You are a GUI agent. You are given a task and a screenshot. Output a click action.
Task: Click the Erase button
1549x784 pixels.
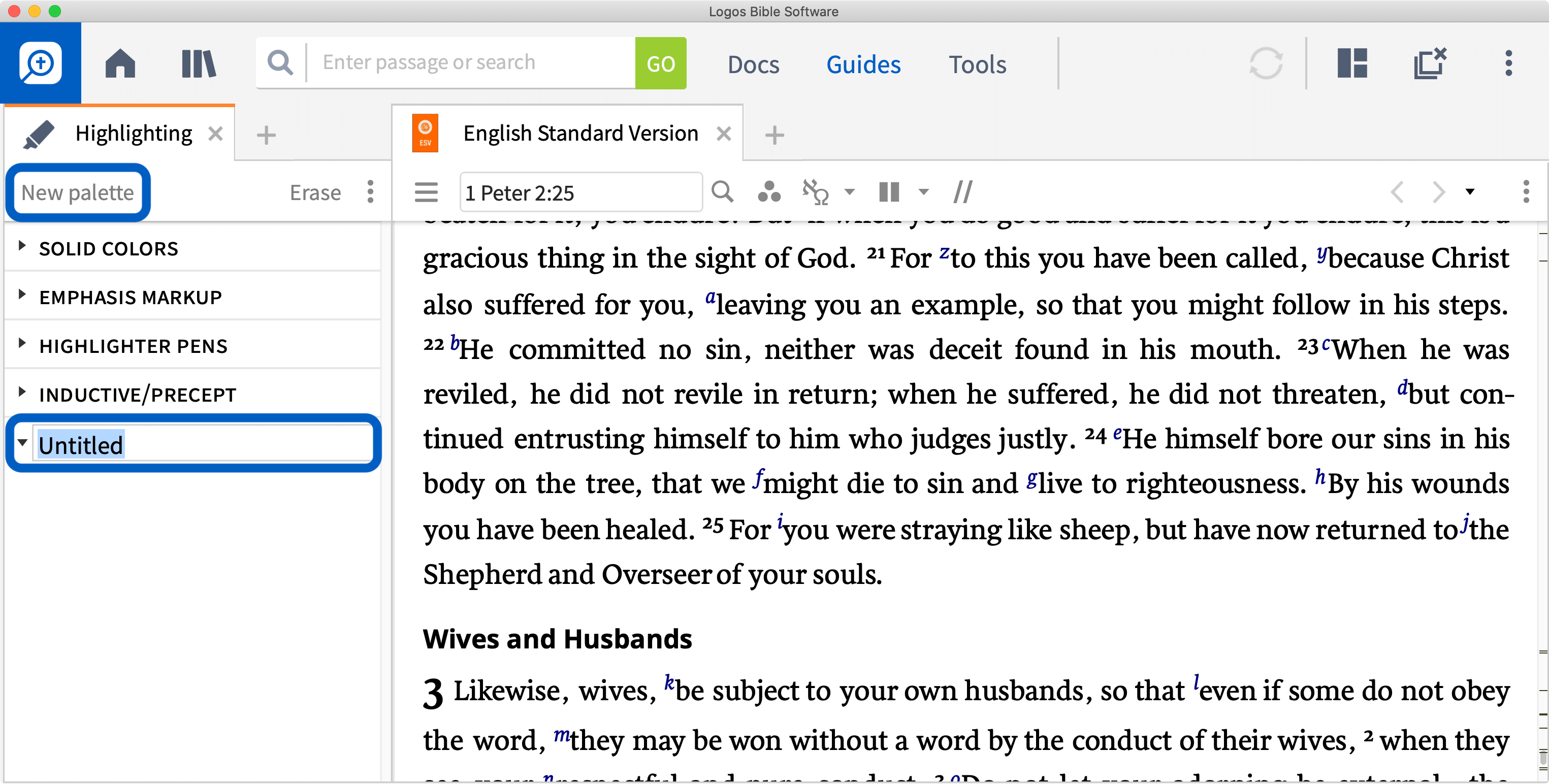click(x=315, y=192)
